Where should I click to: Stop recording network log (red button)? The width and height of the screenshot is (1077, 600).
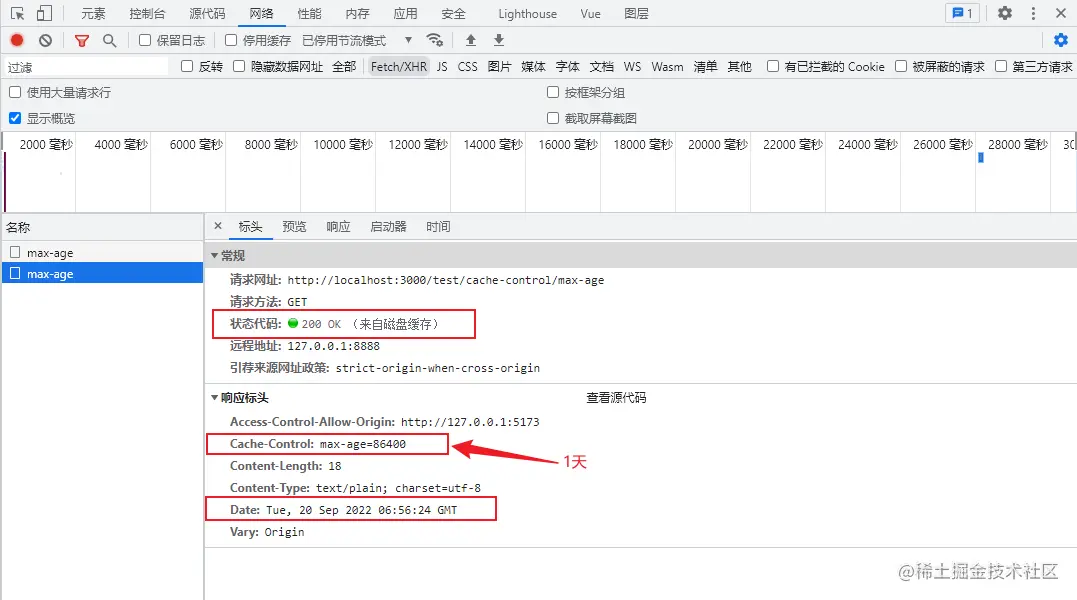click(x=17, y=41)
